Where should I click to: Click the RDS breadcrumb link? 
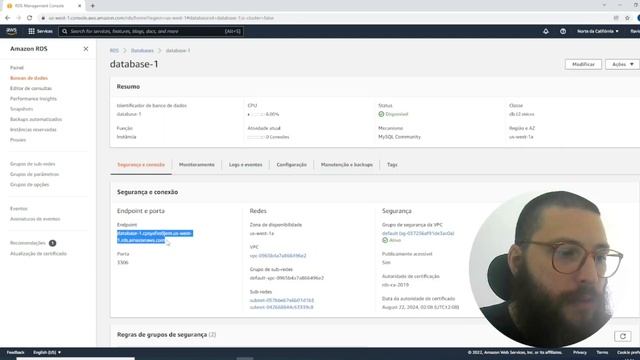pyautogui.click(x=114, y=51)
